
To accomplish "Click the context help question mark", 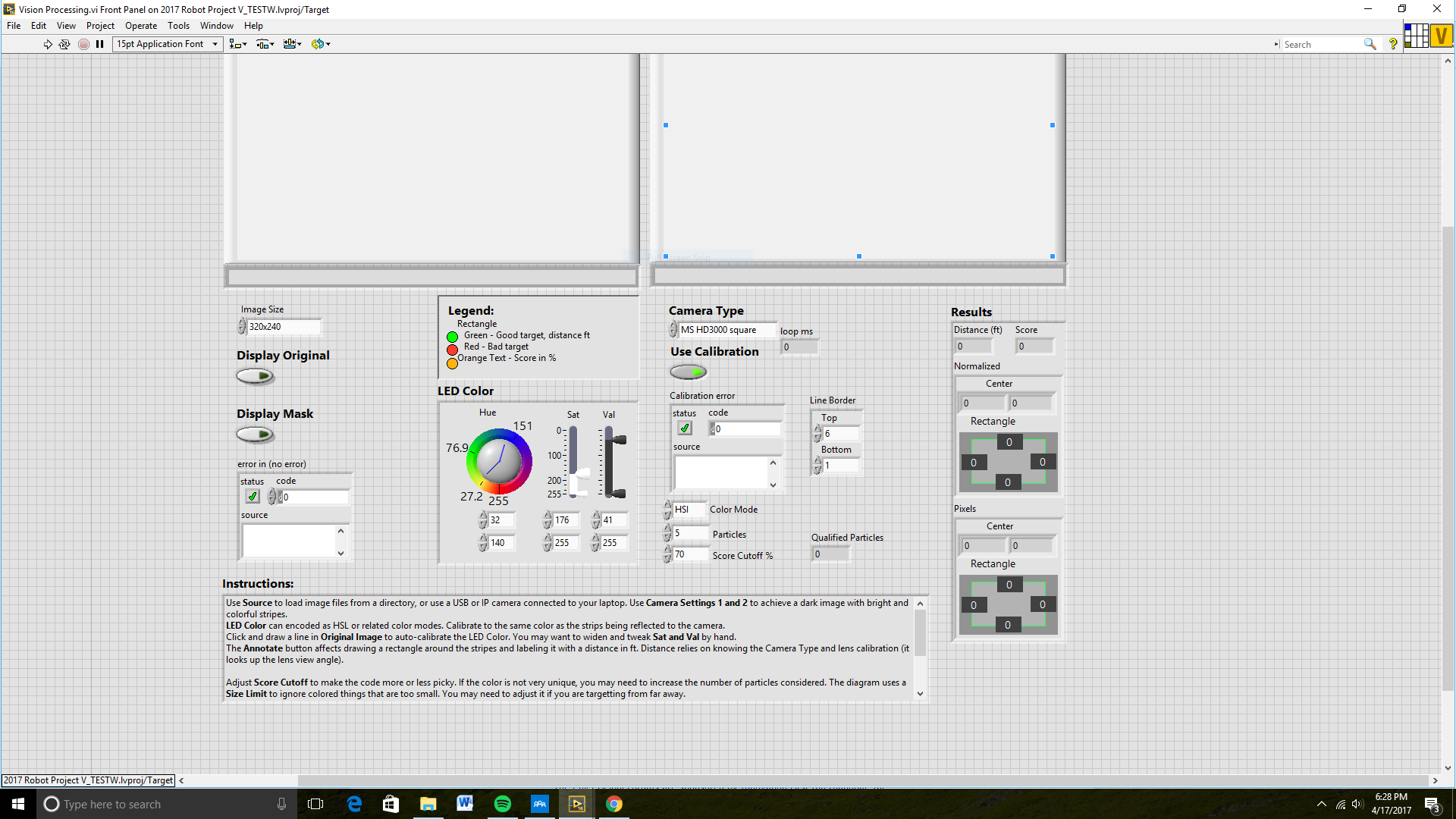I will pos(1393,44).
